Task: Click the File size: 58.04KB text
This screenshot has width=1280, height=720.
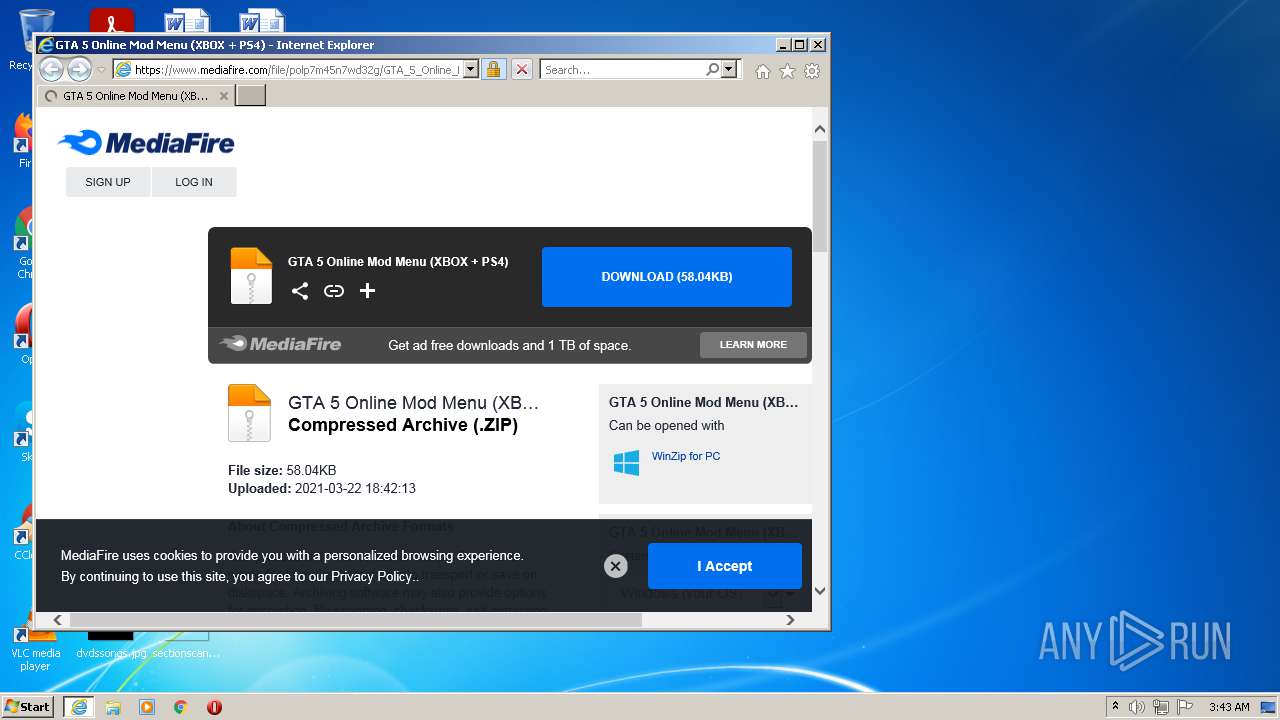Action: (282, 470)
